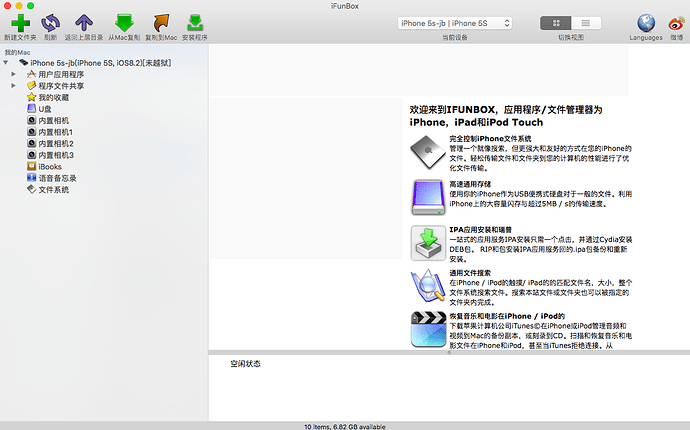
Task: Click the magnifier file search icon
Action: 428,286
